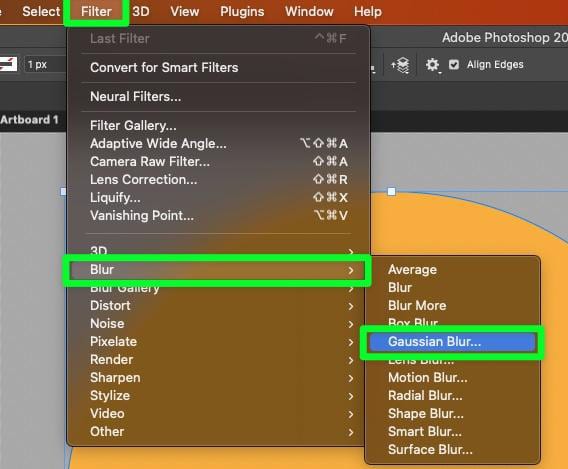This screenshot has width=568, height=469.
Task: Click the top-right shape transform handle
Action: (392, 192)
